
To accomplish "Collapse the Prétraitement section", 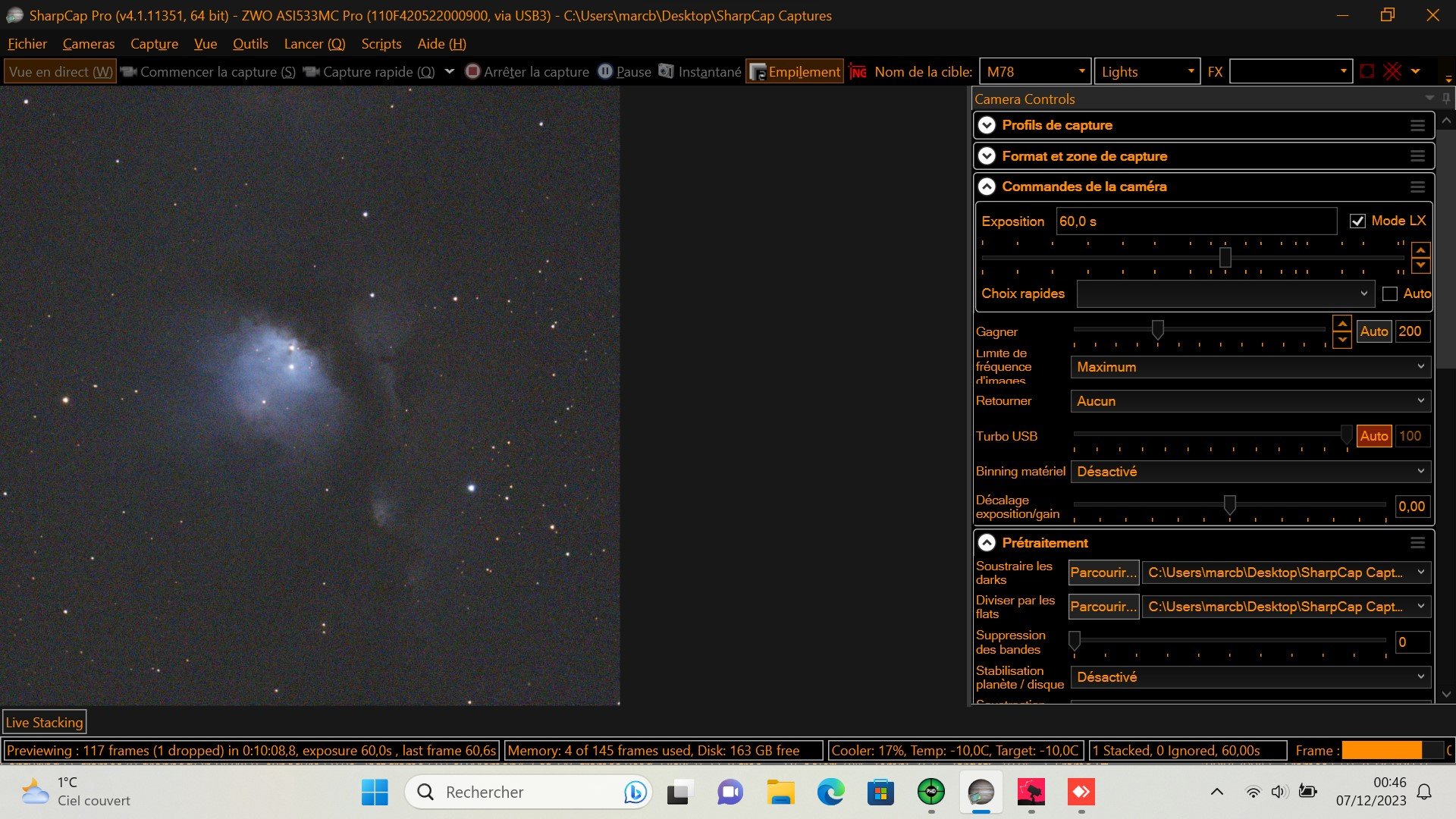I will click(987, 543).
